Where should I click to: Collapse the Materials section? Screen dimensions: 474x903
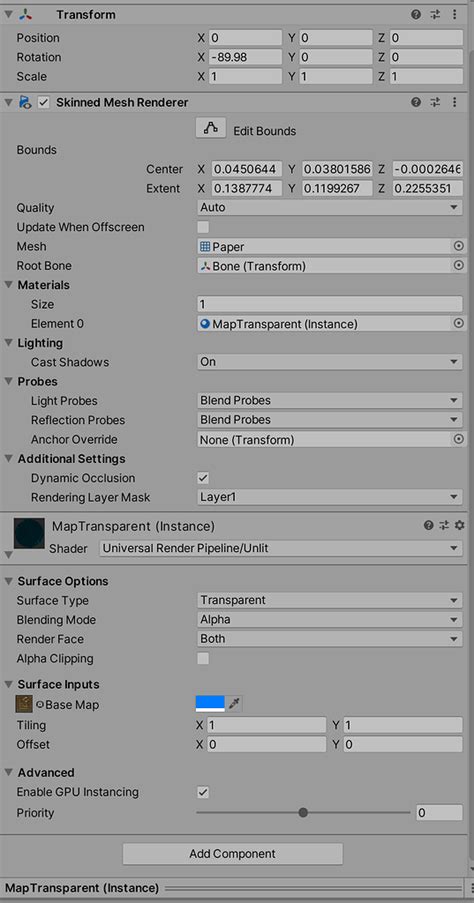pyautogui.click(x=9, y=284)
